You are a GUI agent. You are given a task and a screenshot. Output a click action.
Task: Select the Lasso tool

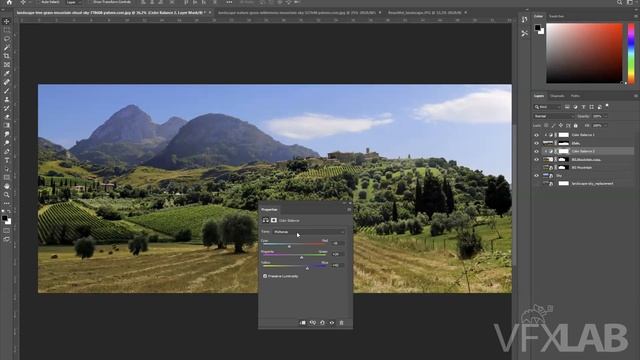[x=7, y=39]
